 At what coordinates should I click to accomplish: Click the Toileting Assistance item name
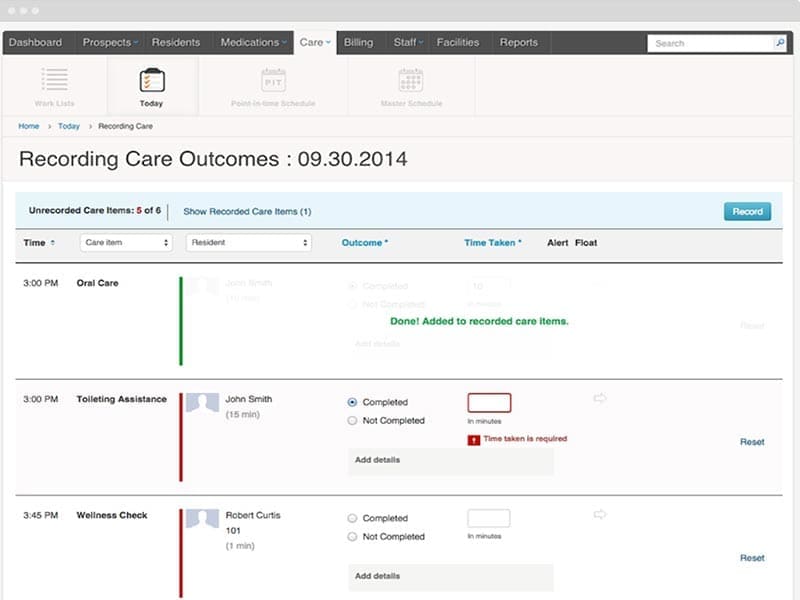[121, 399]
